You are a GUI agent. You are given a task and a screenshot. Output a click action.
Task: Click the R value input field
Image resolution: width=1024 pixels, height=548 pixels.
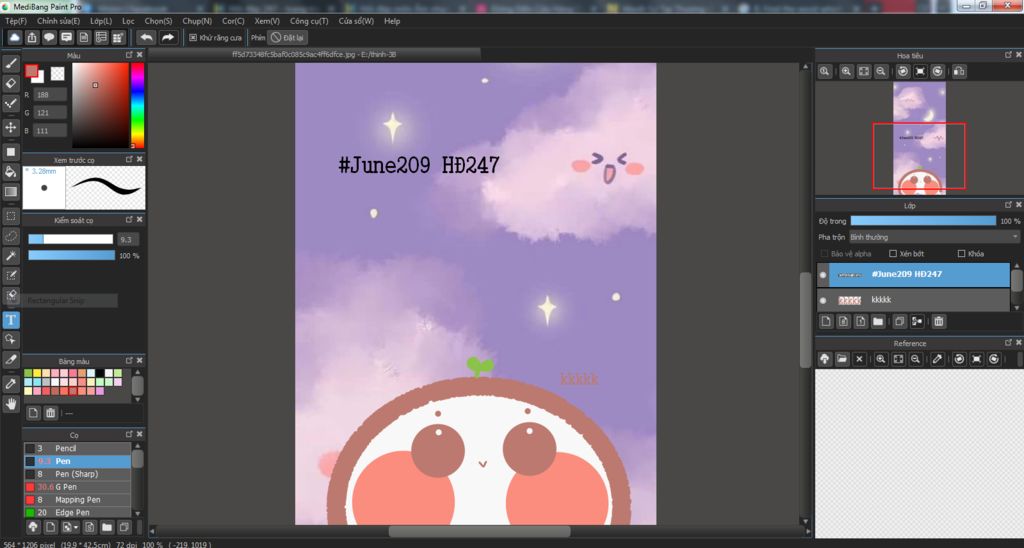(x=50, y=95)
